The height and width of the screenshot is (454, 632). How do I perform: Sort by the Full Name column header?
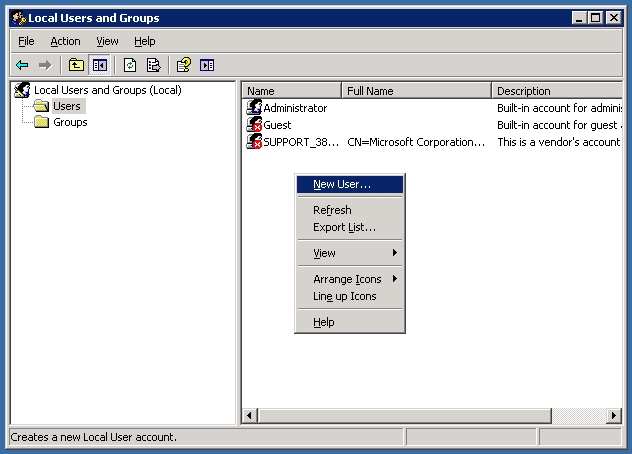point(416,91)
